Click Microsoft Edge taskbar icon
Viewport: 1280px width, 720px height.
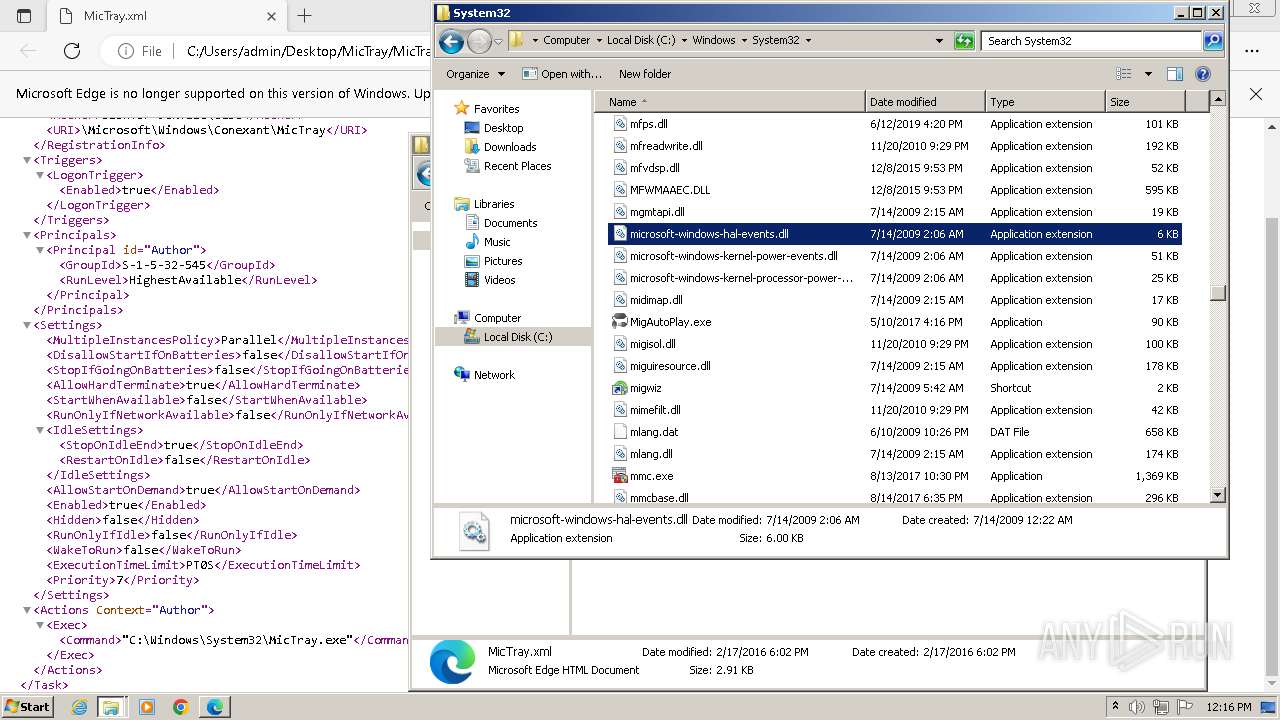click(215, 707)
